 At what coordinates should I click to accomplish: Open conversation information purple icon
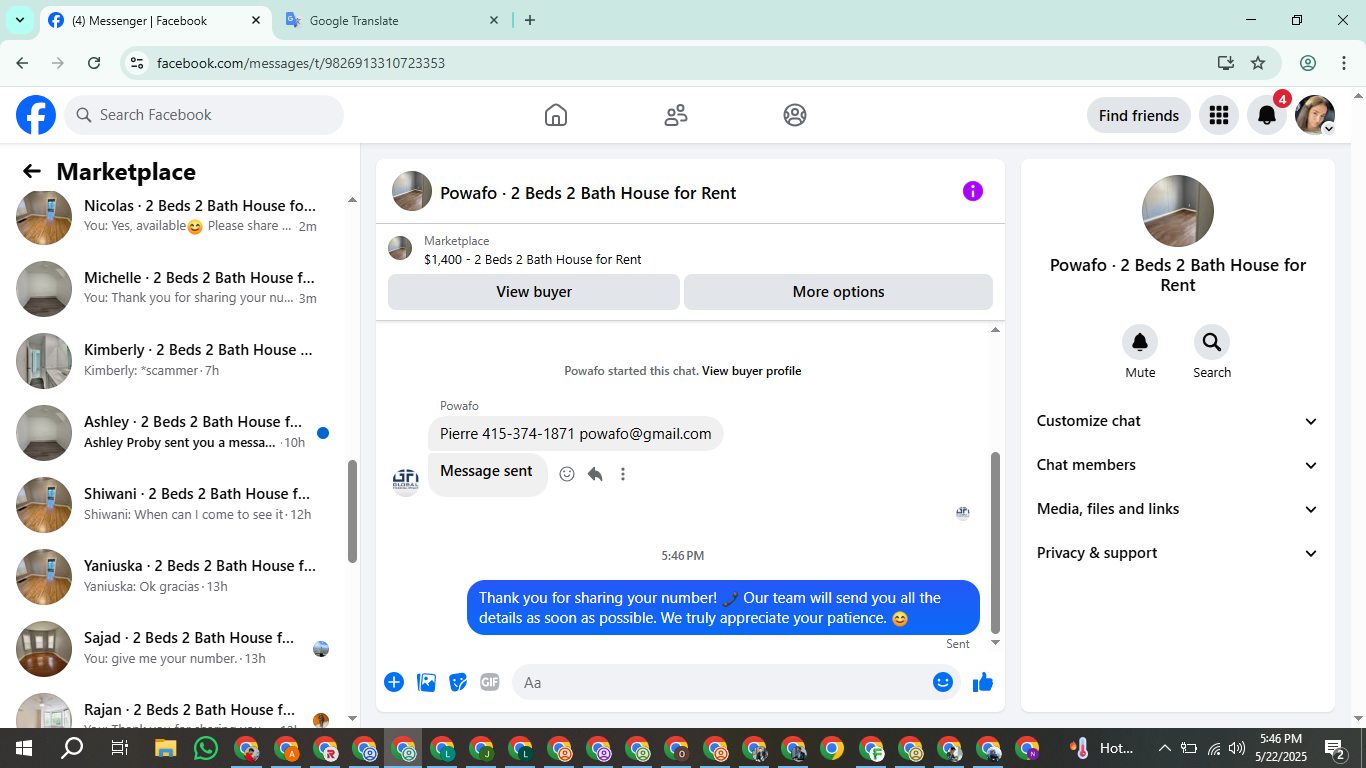pos(973,191)
